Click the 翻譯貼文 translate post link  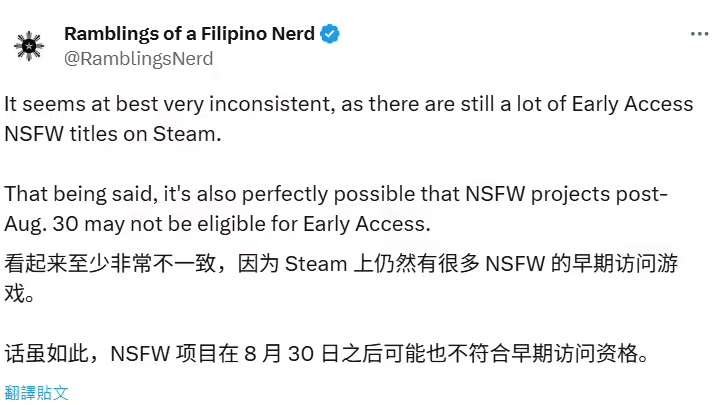36,392
